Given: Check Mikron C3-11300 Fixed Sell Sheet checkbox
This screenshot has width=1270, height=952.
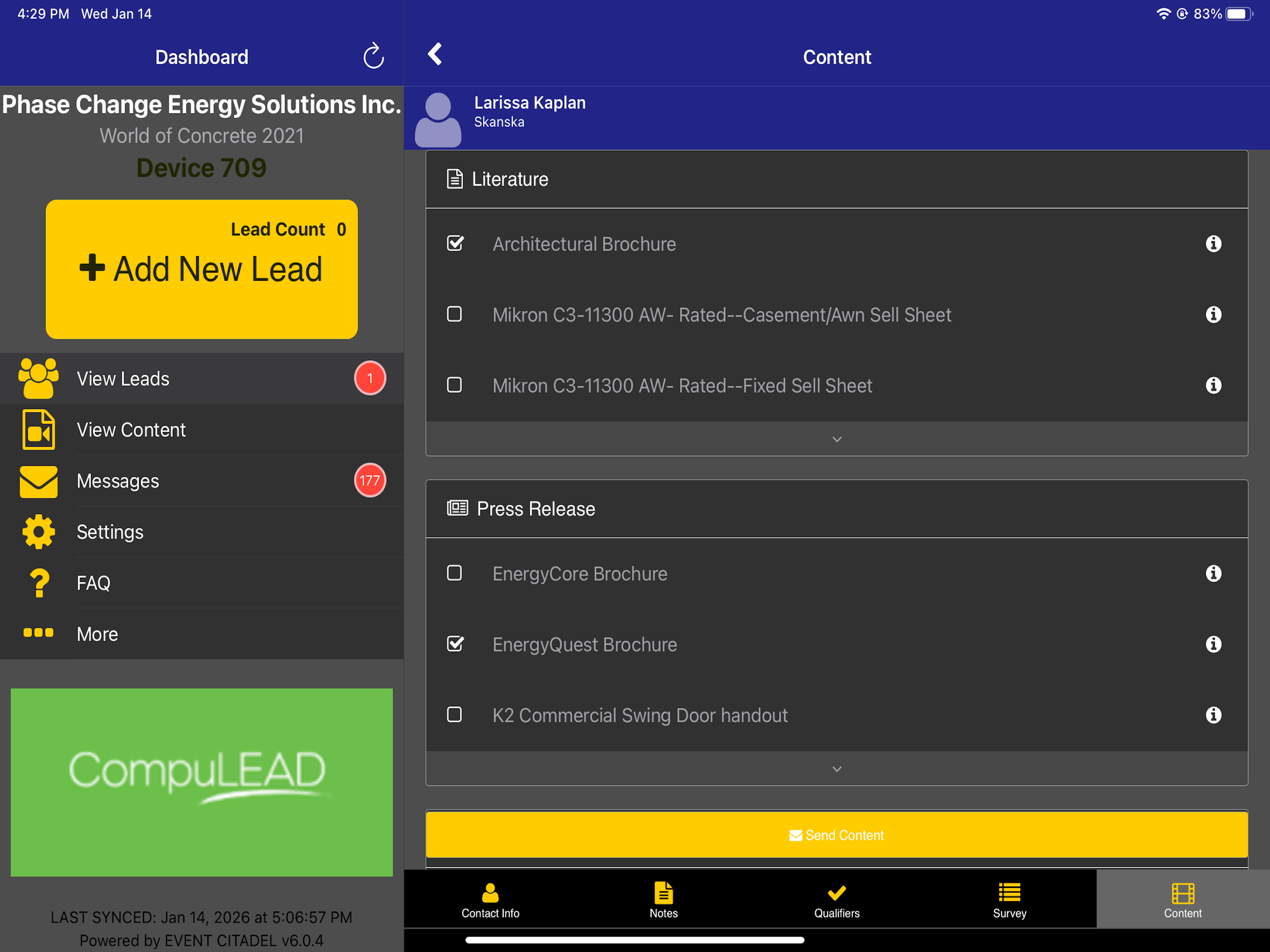Looking at the screenshot, I should pyautogui.click(x=455, y=385).
